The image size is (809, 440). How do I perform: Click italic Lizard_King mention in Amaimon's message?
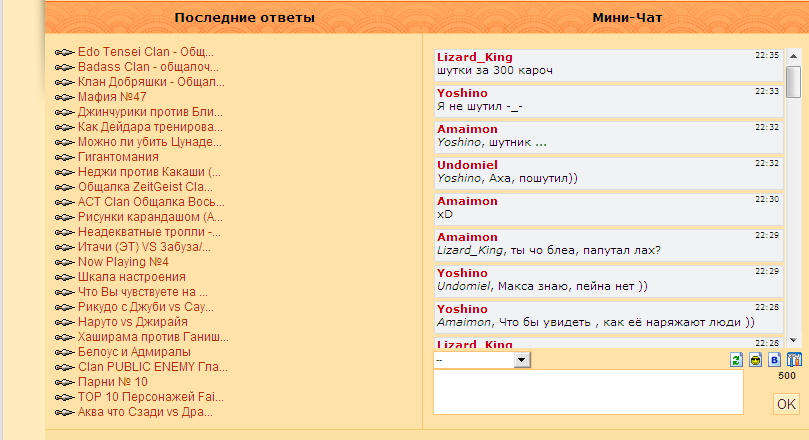[x=470, y=250]
